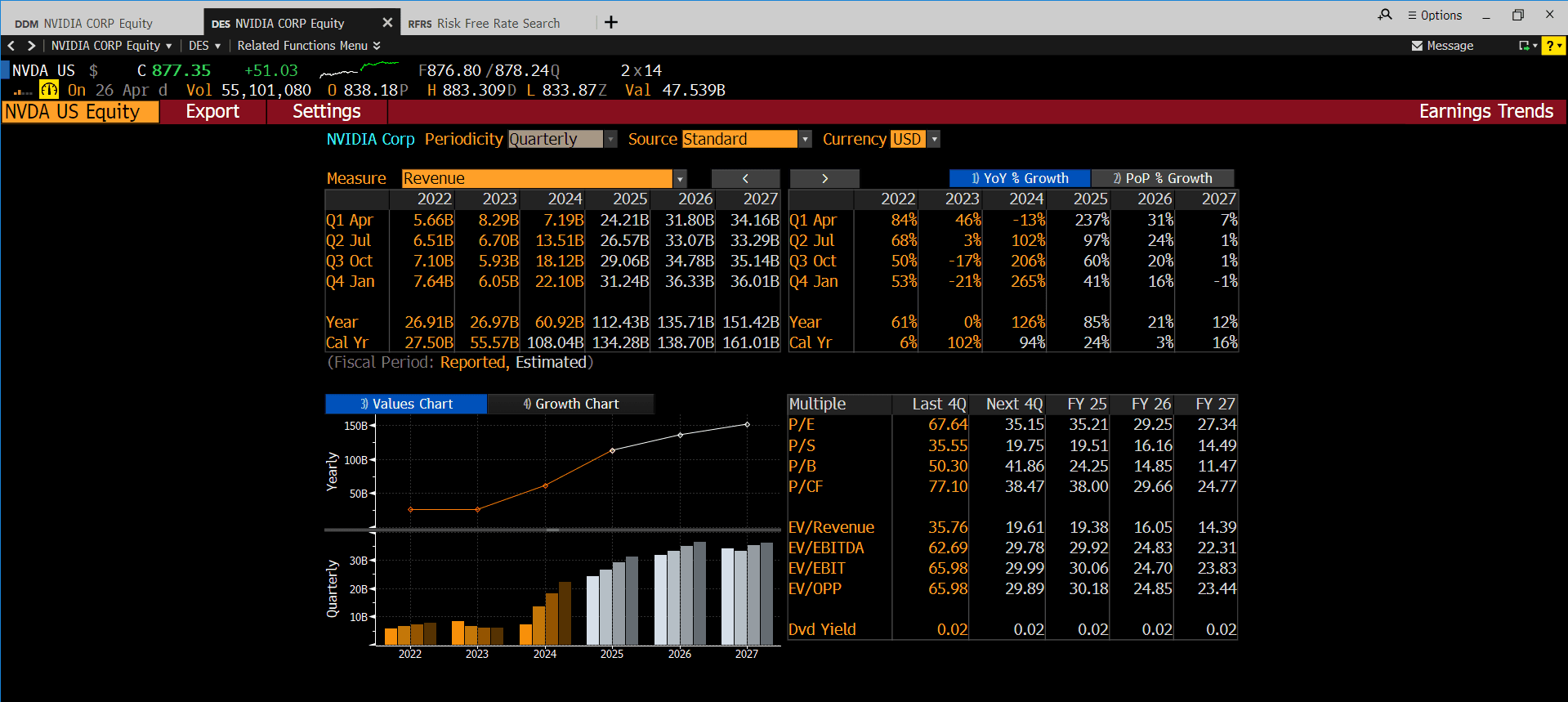Viewport: 1568px width, 702px height.
Task: Open the Source Standard dropdown
Action: (x=747, y=140)
